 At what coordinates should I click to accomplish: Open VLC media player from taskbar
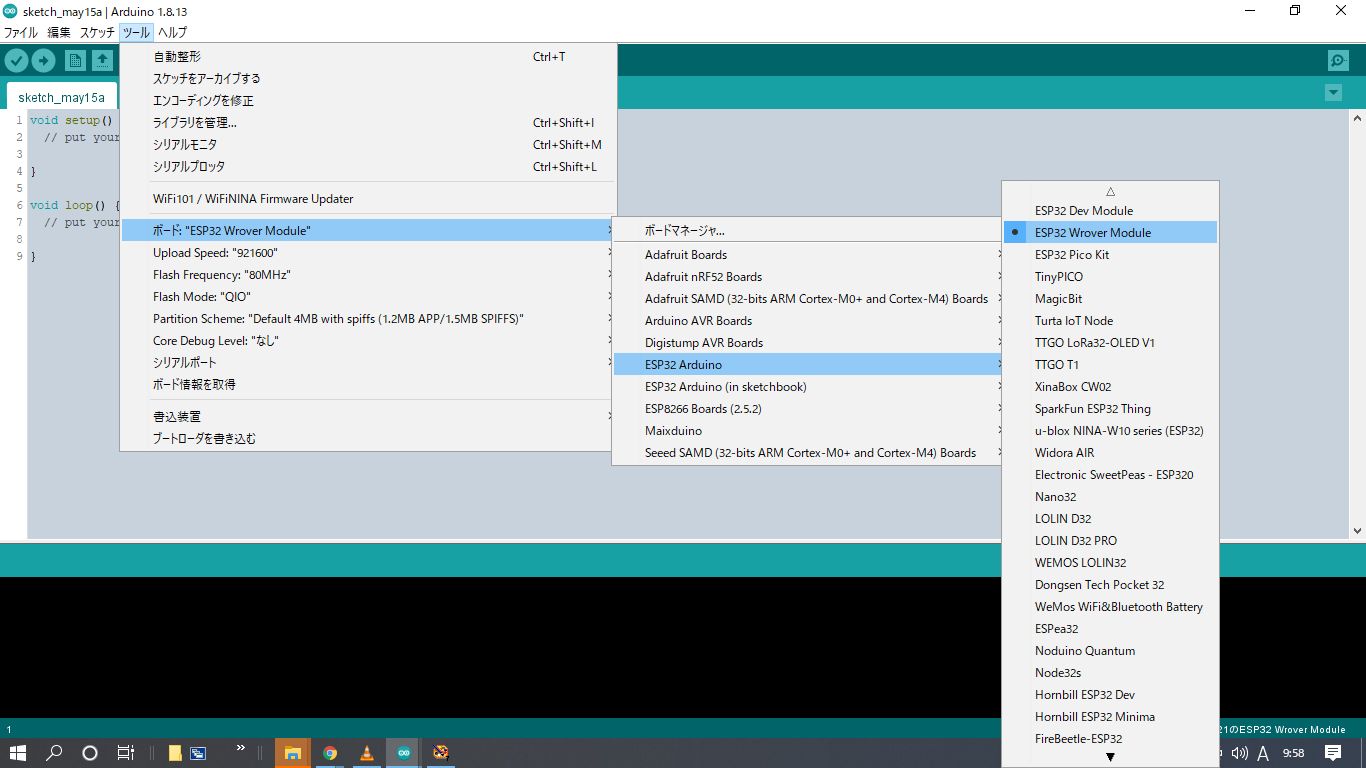367,753
